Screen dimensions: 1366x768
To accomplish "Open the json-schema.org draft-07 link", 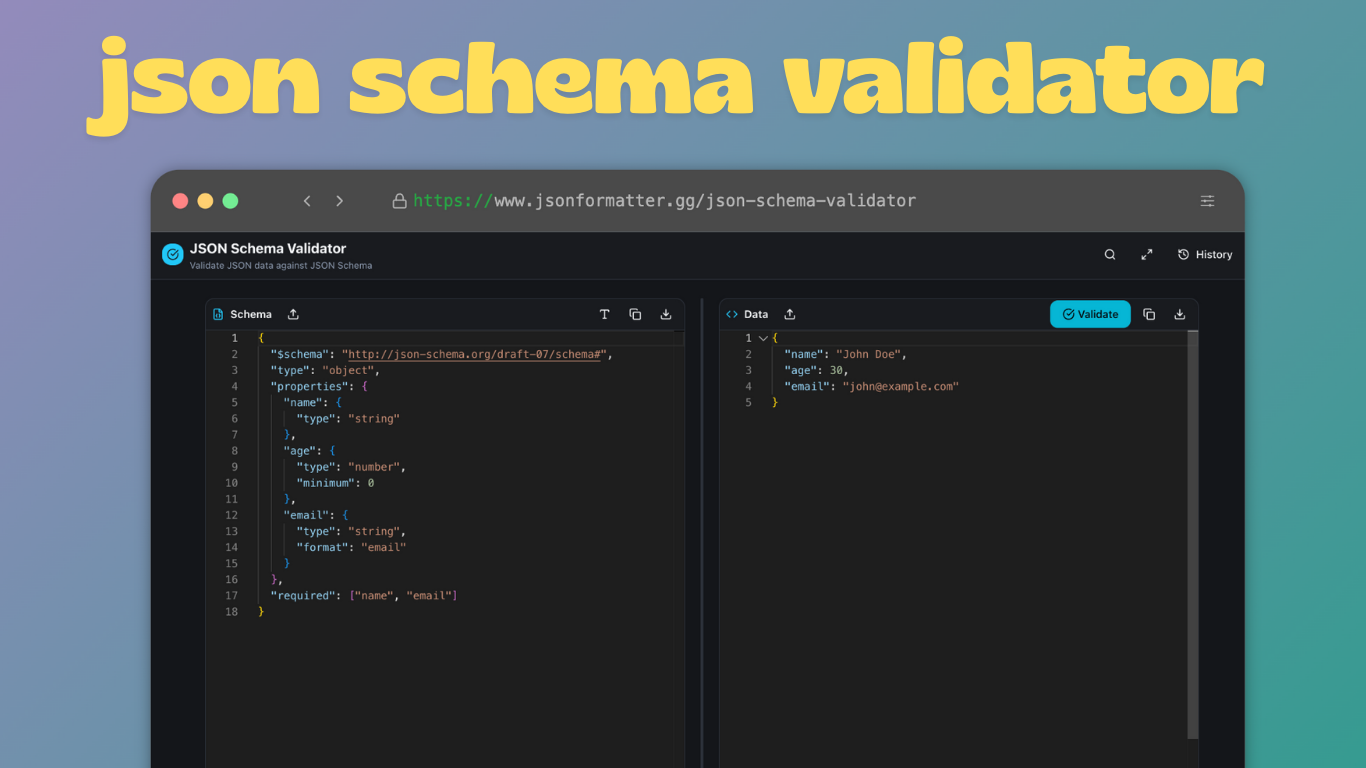I will (x=475, y=354).
